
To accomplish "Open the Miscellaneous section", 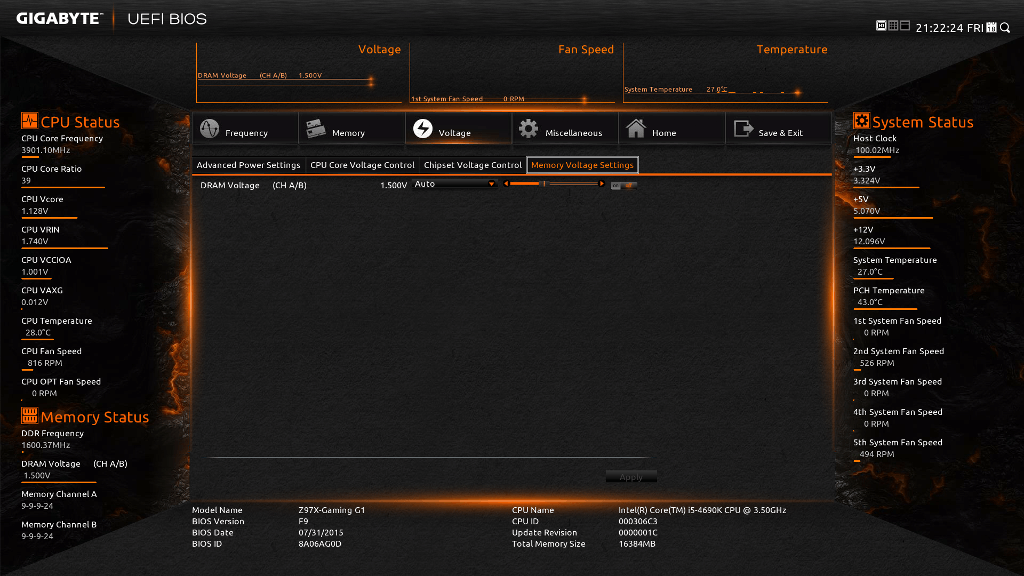I will [565, 129].
